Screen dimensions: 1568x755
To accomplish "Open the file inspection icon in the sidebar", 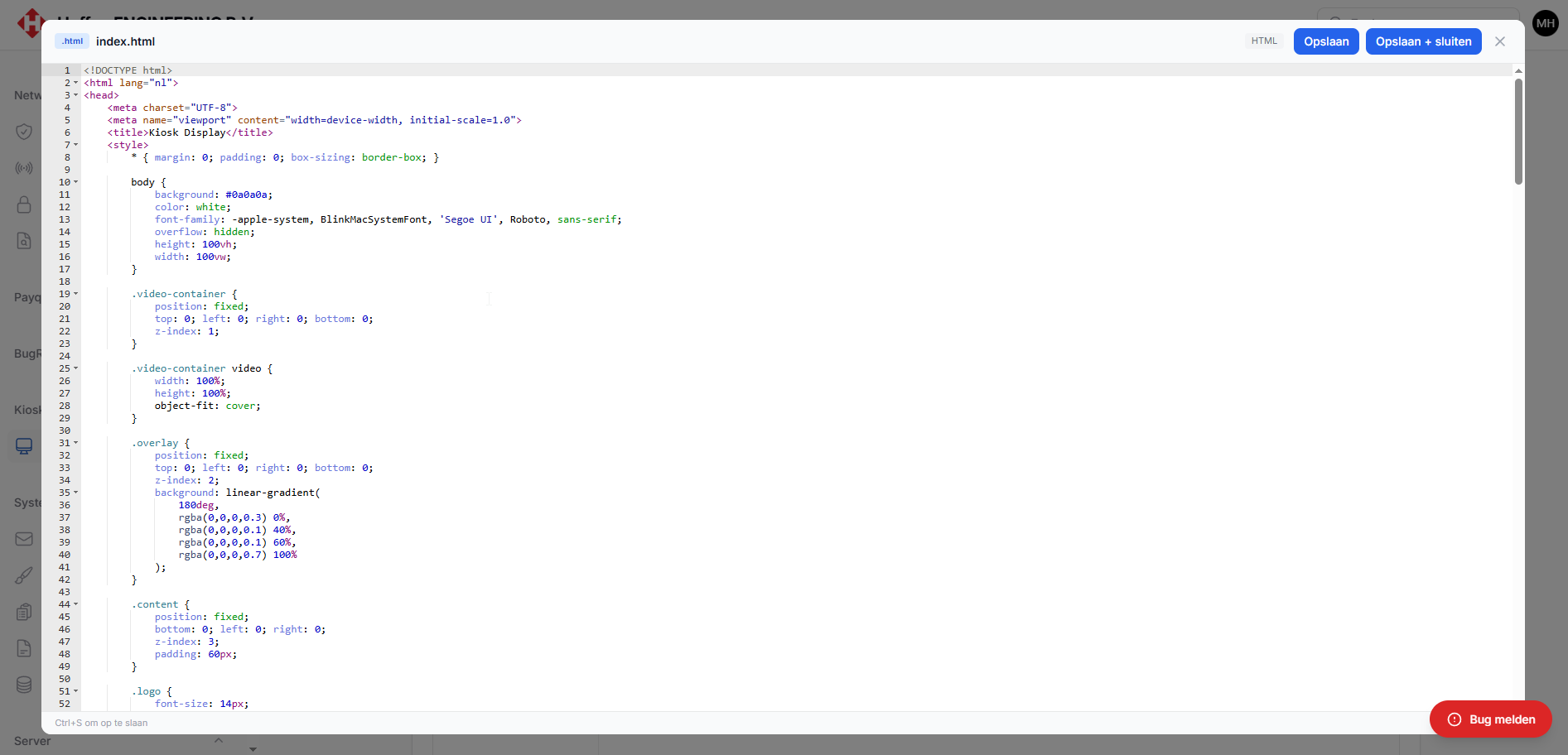I will coord(24,241).
